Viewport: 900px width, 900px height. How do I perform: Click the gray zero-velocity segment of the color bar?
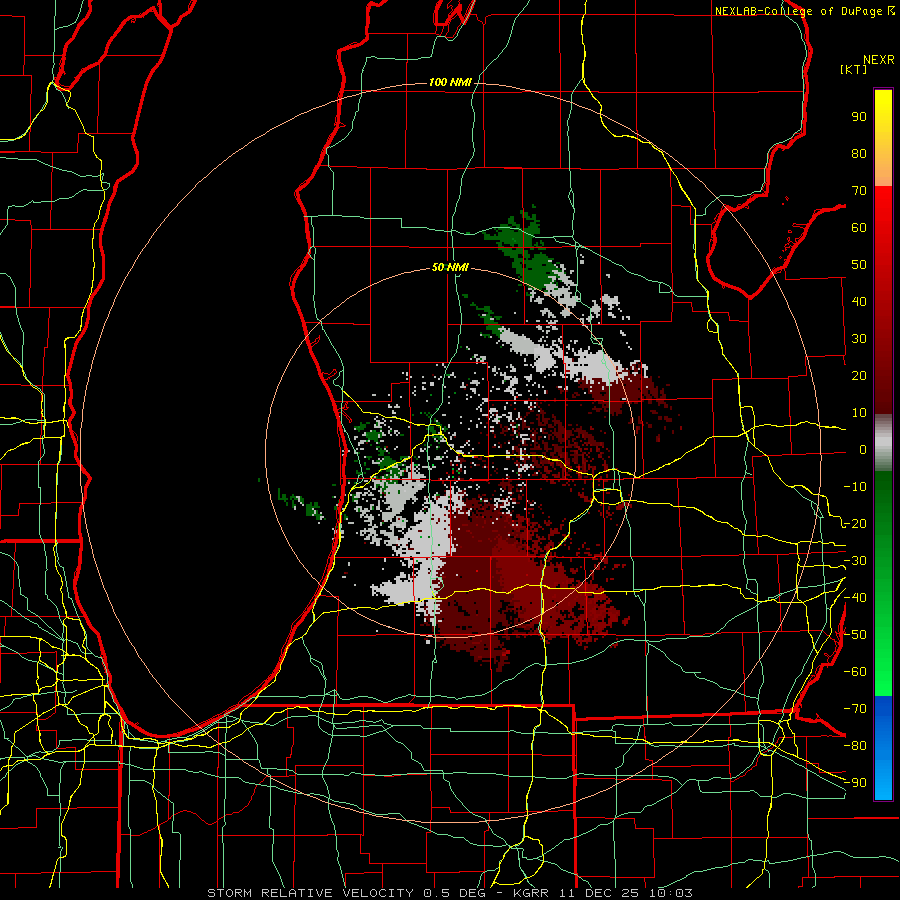click(x=883, y=443)
